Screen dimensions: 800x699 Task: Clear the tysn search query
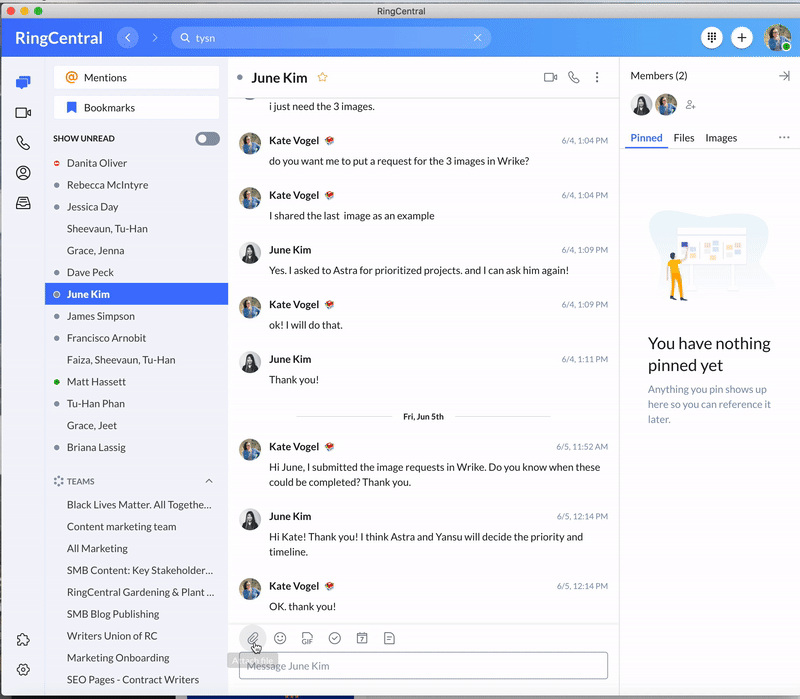coord(477,37)
